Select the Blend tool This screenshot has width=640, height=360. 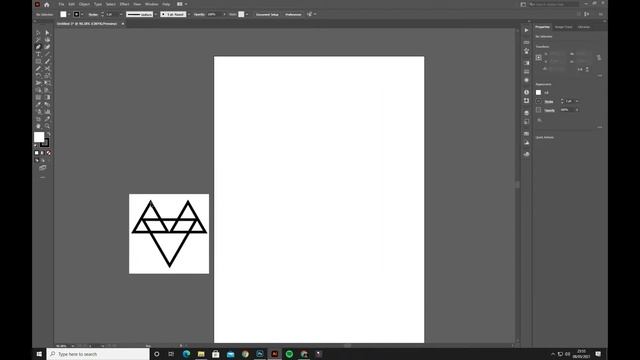47,104
